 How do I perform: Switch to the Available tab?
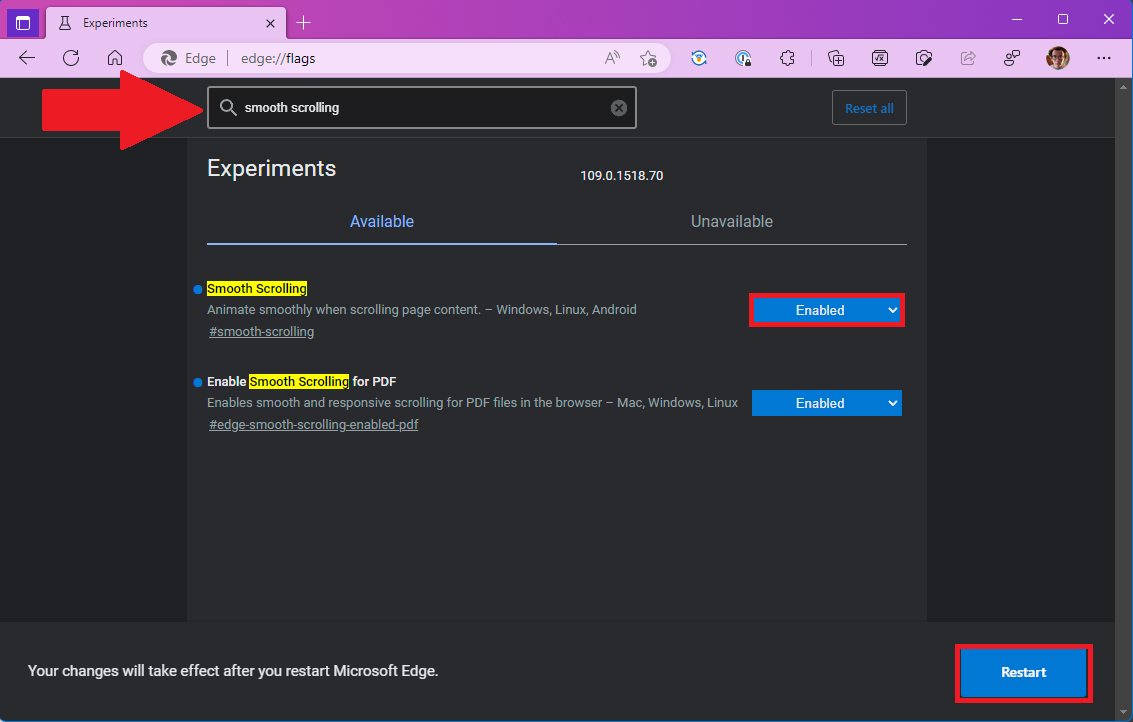(382, 222)
